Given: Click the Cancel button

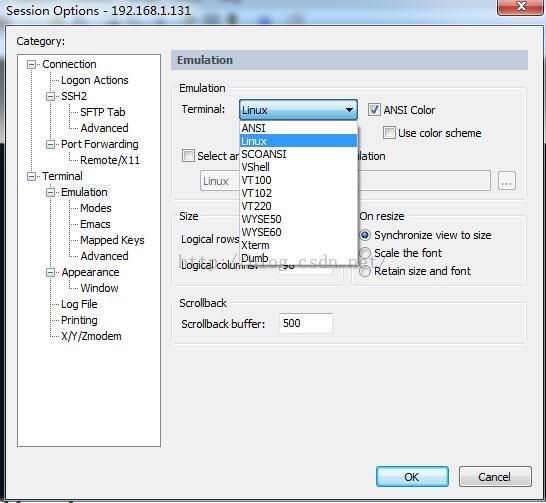Looking at the screenshot, I should [x=495, y=477].
